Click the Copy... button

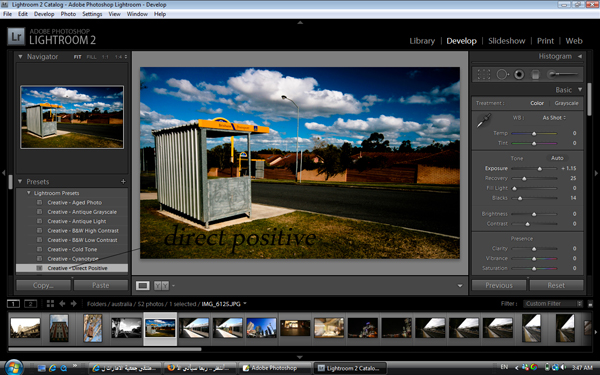43,285
